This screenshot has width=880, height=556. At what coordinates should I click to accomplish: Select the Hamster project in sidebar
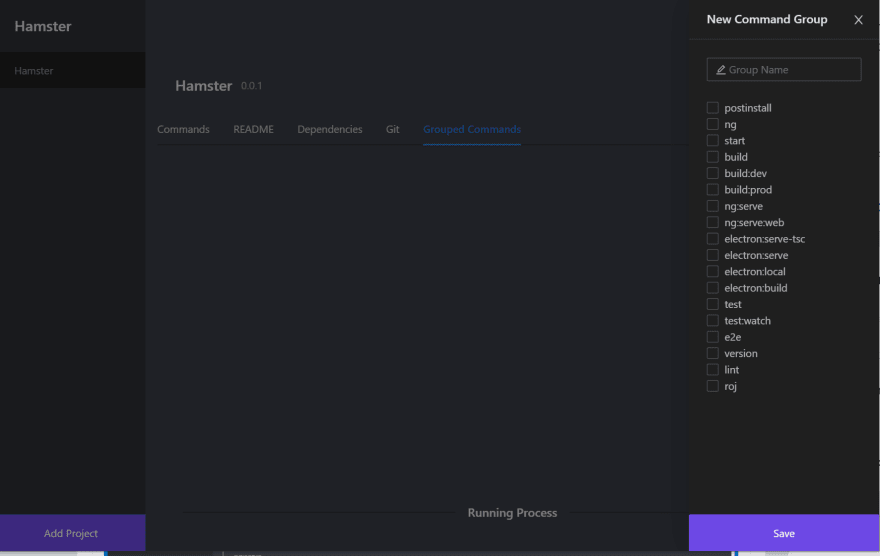[72, 70]
